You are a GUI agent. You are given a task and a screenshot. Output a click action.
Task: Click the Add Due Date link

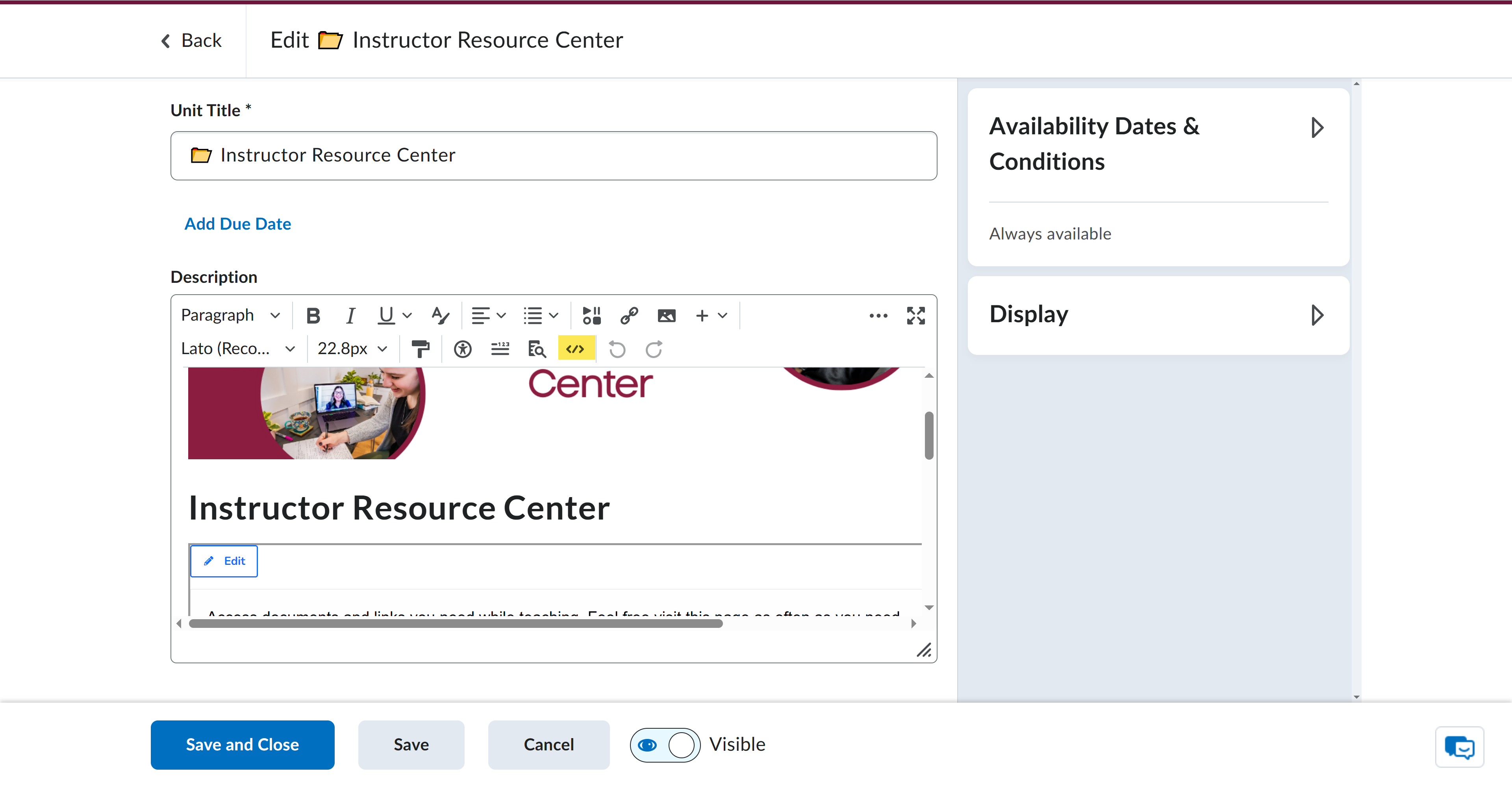237,224
